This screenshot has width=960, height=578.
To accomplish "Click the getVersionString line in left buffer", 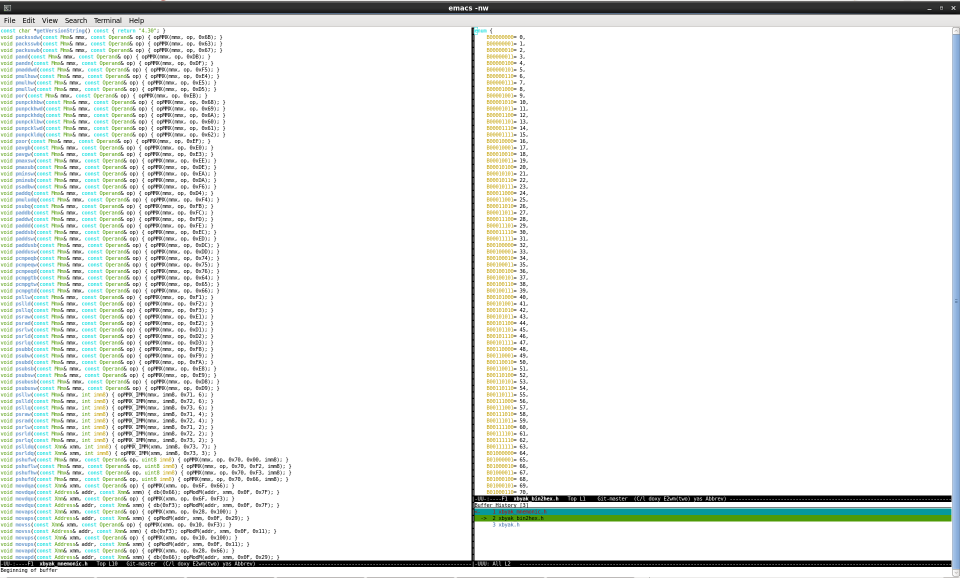I will pos(83,31).
